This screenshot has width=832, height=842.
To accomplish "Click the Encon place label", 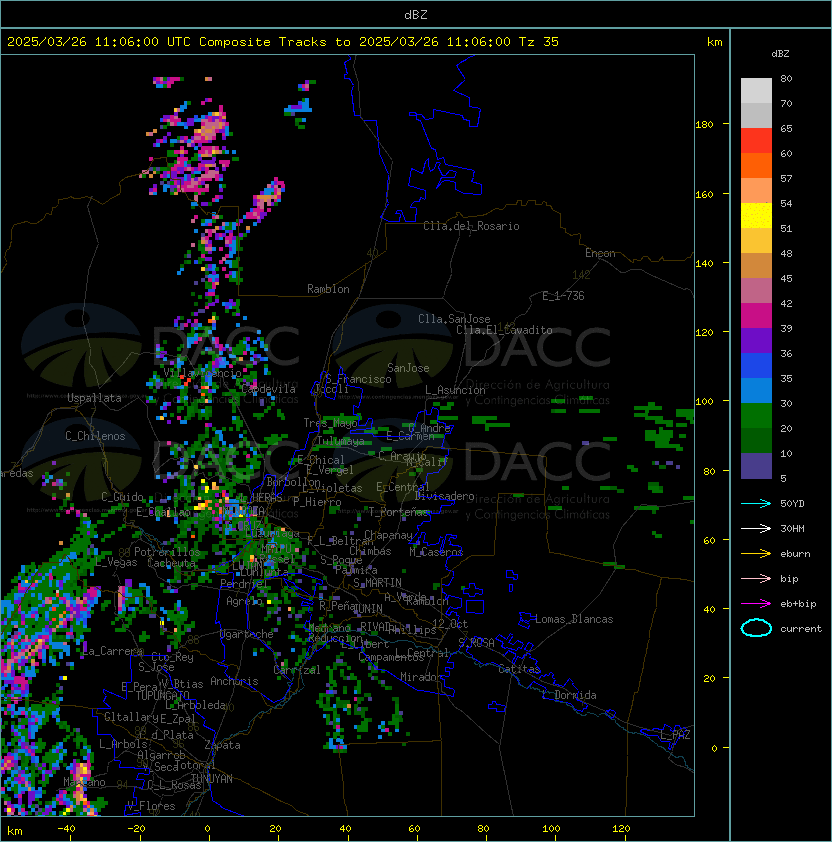I will 600,253.
